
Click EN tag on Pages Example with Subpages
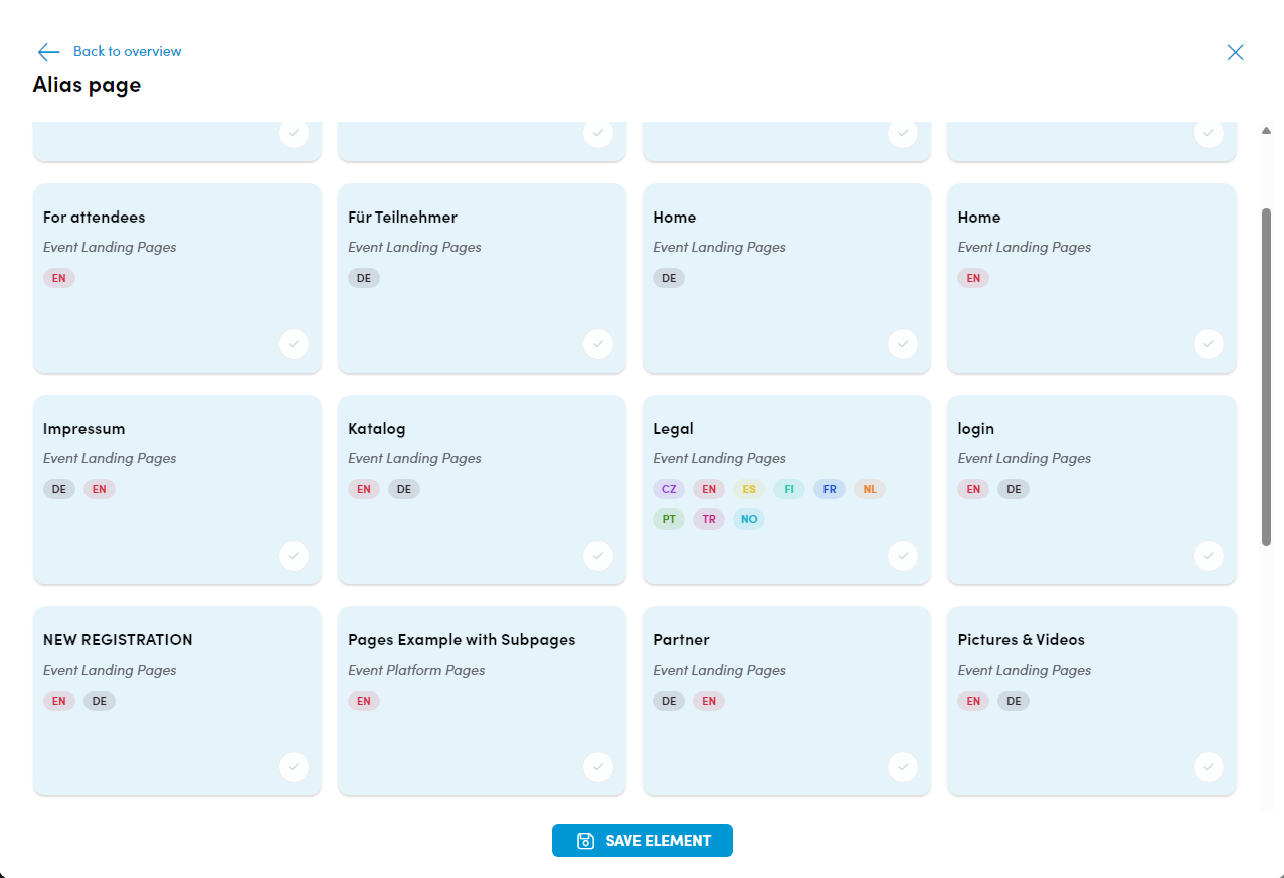364,701
